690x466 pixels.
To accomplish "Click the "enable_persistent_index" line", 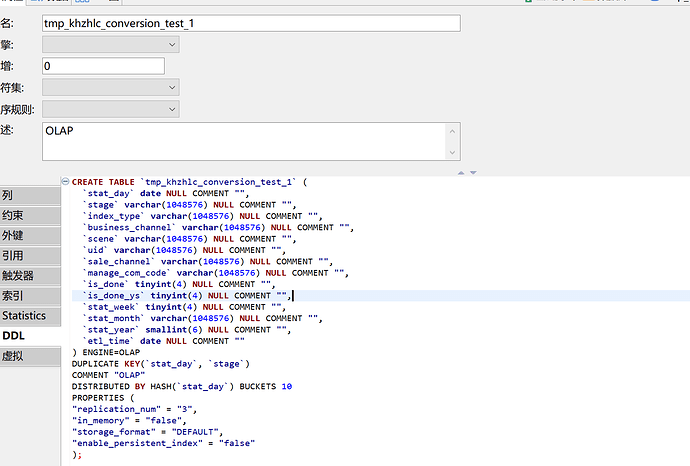I will 163,443.
